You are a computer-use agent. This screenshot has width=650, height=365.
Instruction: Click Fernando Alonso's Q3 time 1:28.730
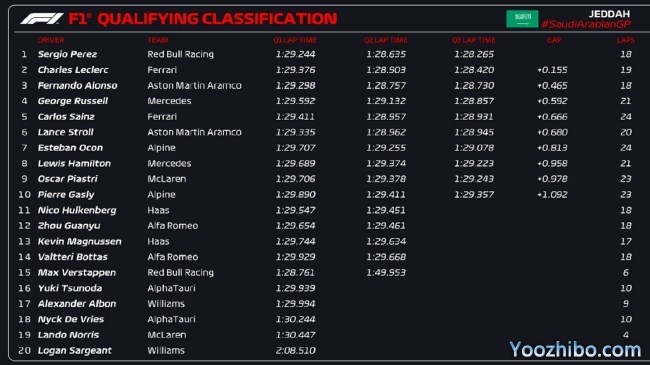(x=474, y=85)
